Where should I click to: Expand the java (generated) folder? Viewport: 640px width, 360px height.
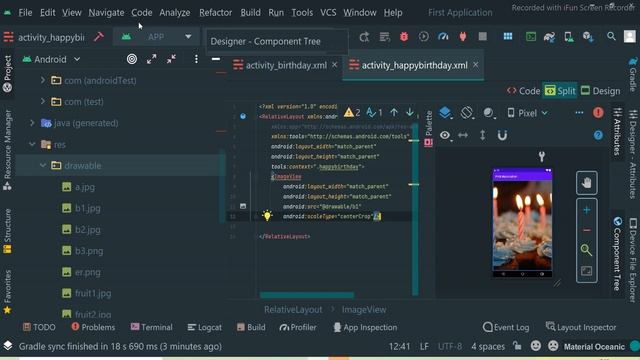click(x=32, y=122)
